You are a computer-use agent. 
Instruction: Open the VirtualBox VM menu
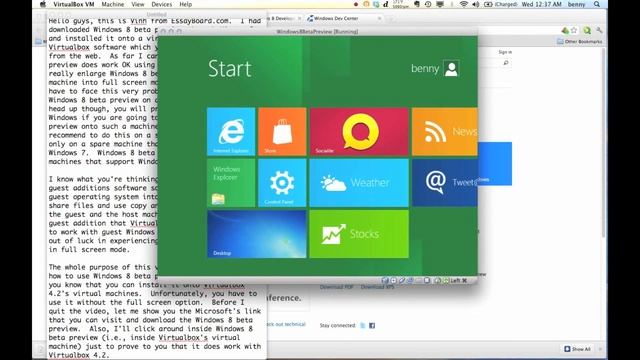[73, 4]
